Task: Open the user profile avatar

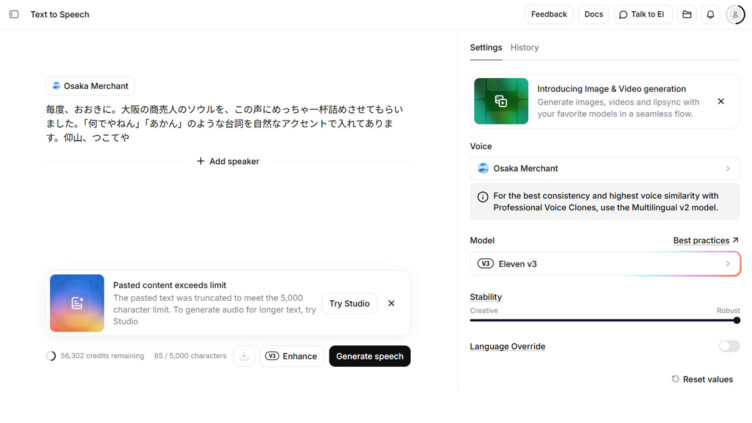Action: (x=735, y=15)
